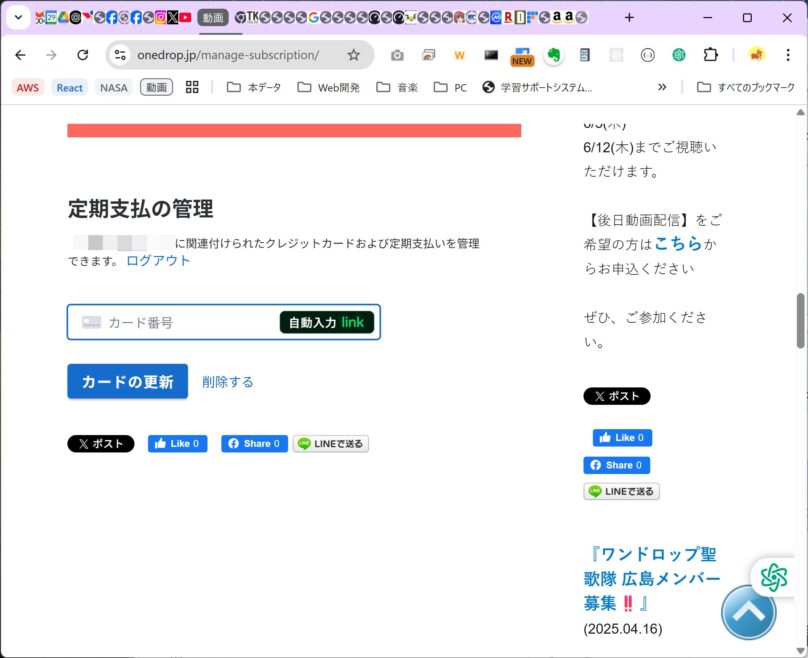Open the tab search dropdown arrow
Image resolution: width=808 pixels, height=658 pixels.
tap(18, 17)
